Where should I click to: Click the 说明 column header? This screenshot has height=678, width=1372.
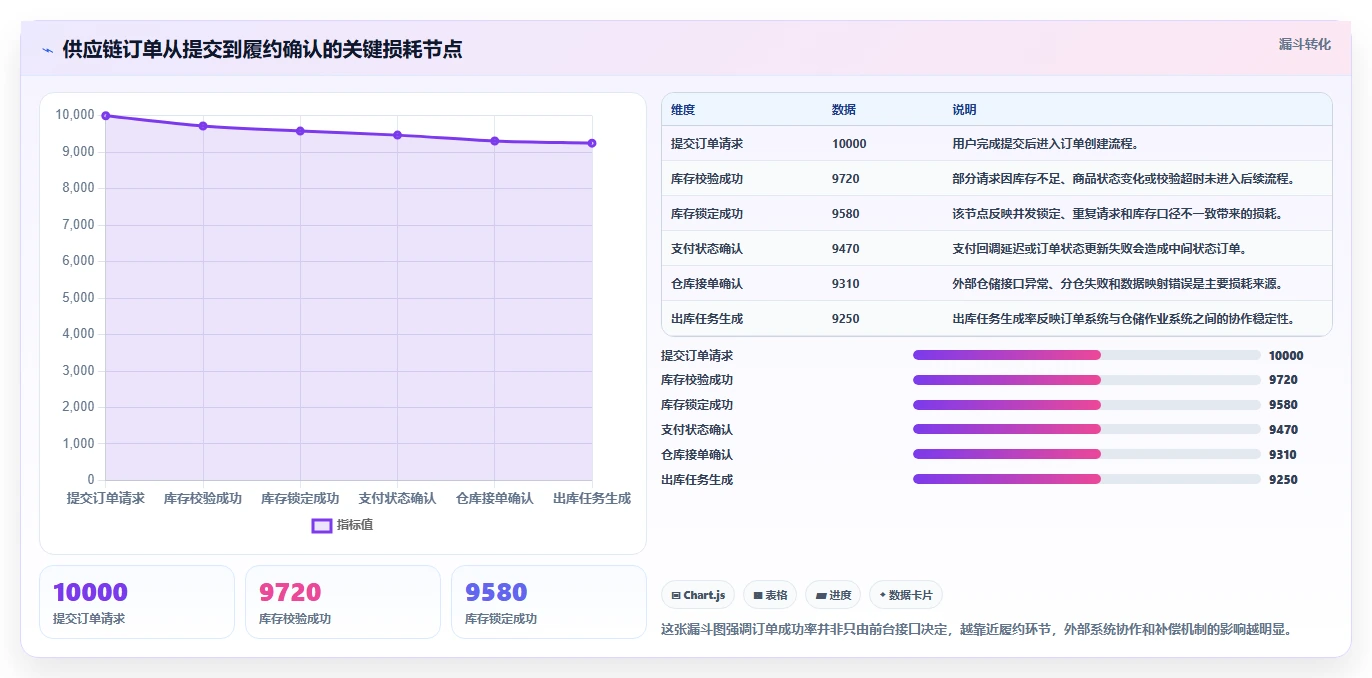coord(964,110)
